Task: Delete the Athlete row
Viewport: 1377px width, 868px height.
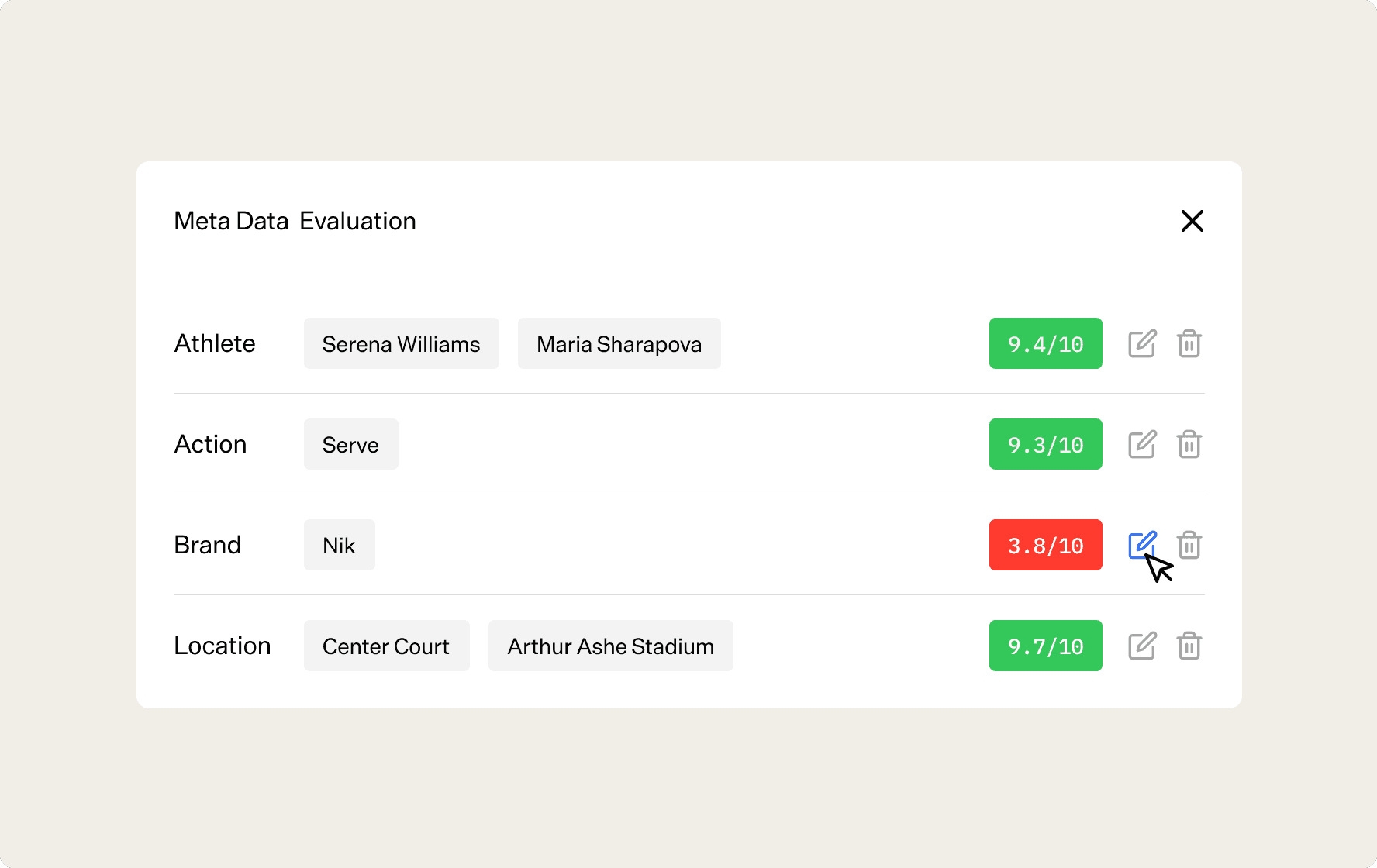Action: [1189, 343]
